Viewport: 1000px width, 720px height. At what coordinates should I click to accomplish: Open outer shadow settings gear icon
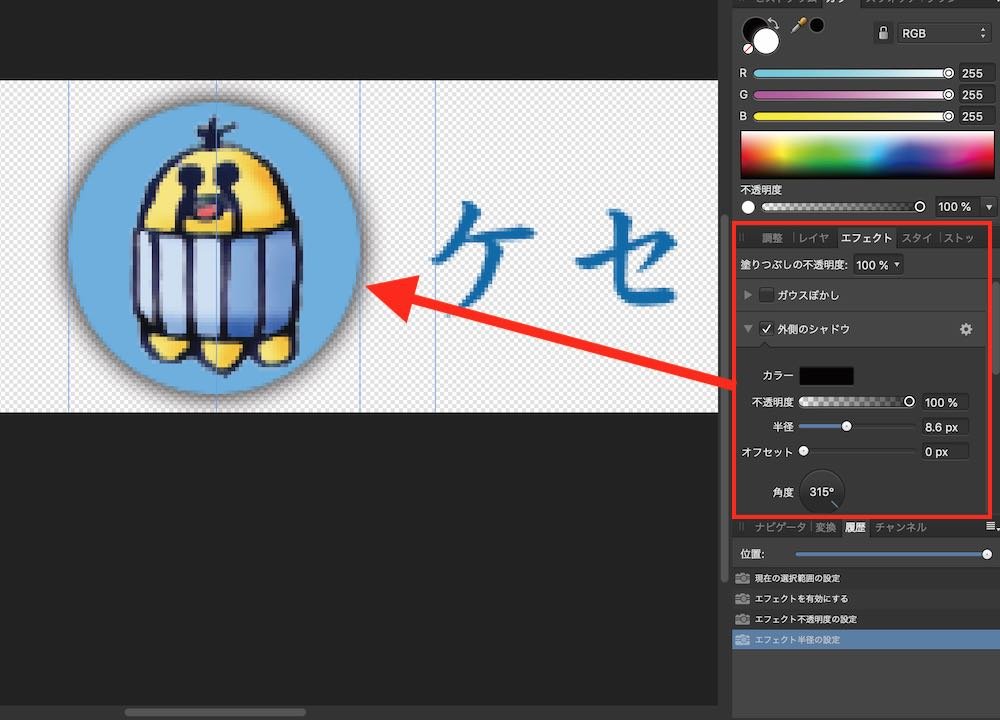pyautogui.click(x=966, y=329)
